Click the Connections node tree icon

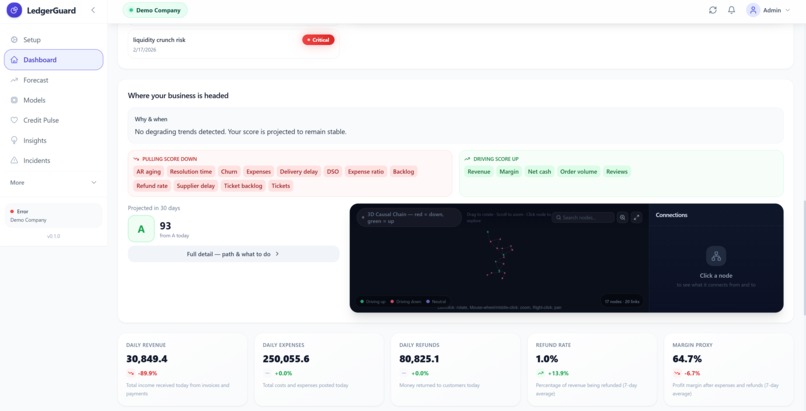point(716,256)
